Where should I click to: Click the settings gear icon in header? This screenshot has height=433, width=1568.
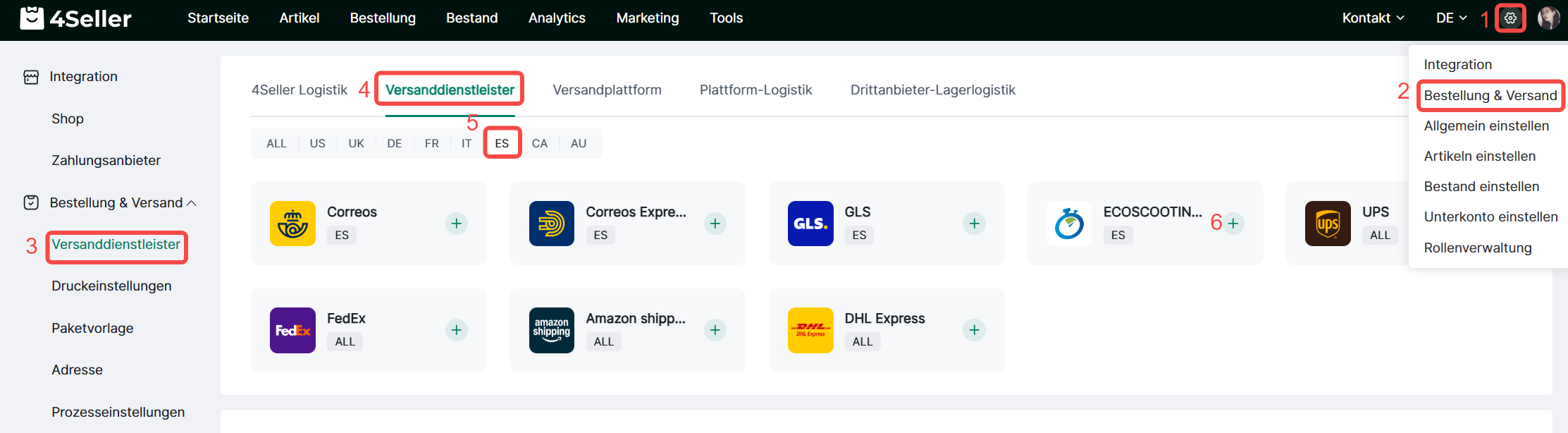coord(1510,18)
